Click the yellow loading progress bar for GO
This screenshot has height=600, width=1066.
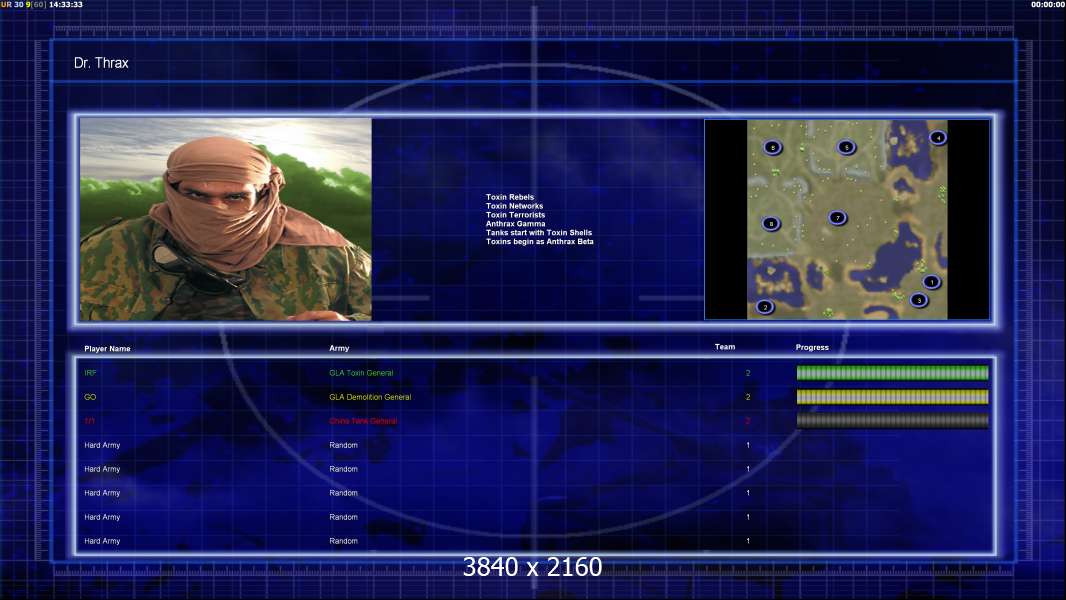click(892, 397)
